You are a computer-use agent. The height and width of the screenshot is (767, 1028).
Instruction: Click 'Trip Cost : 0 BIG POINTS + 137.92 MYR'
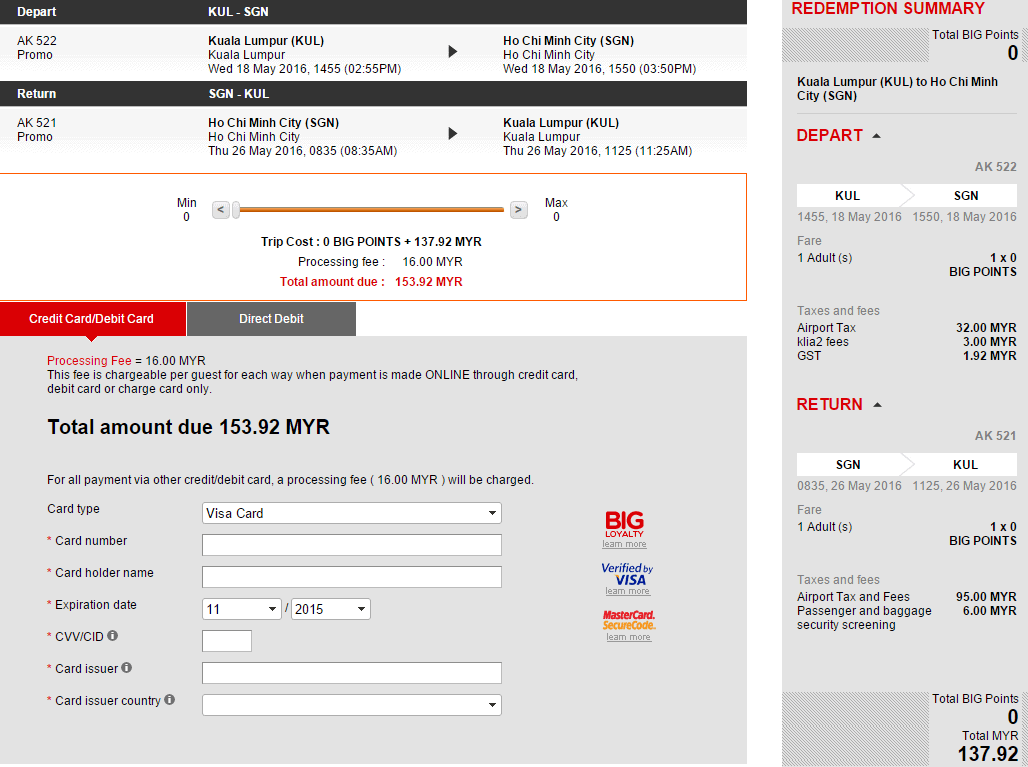[371, 242]
